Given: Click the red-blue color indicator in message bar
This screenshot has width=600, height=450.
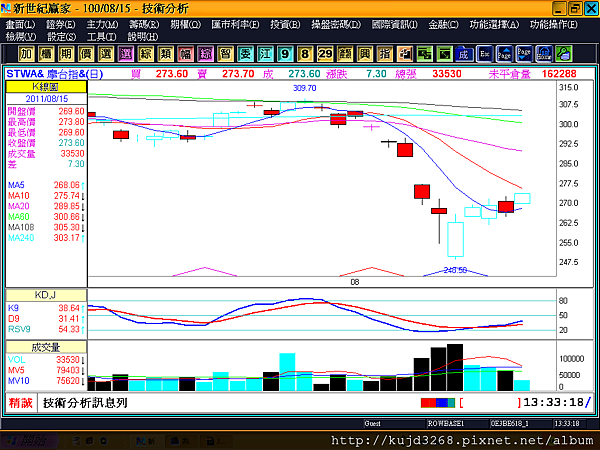Looking at the screenshot, I should 438,403.
